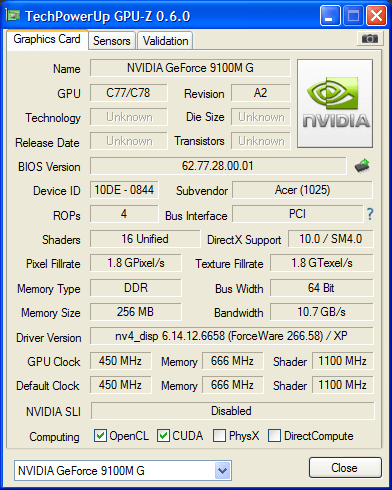Click DirectX Support value 10.0 / SM4.0

[x=331, y=239]
